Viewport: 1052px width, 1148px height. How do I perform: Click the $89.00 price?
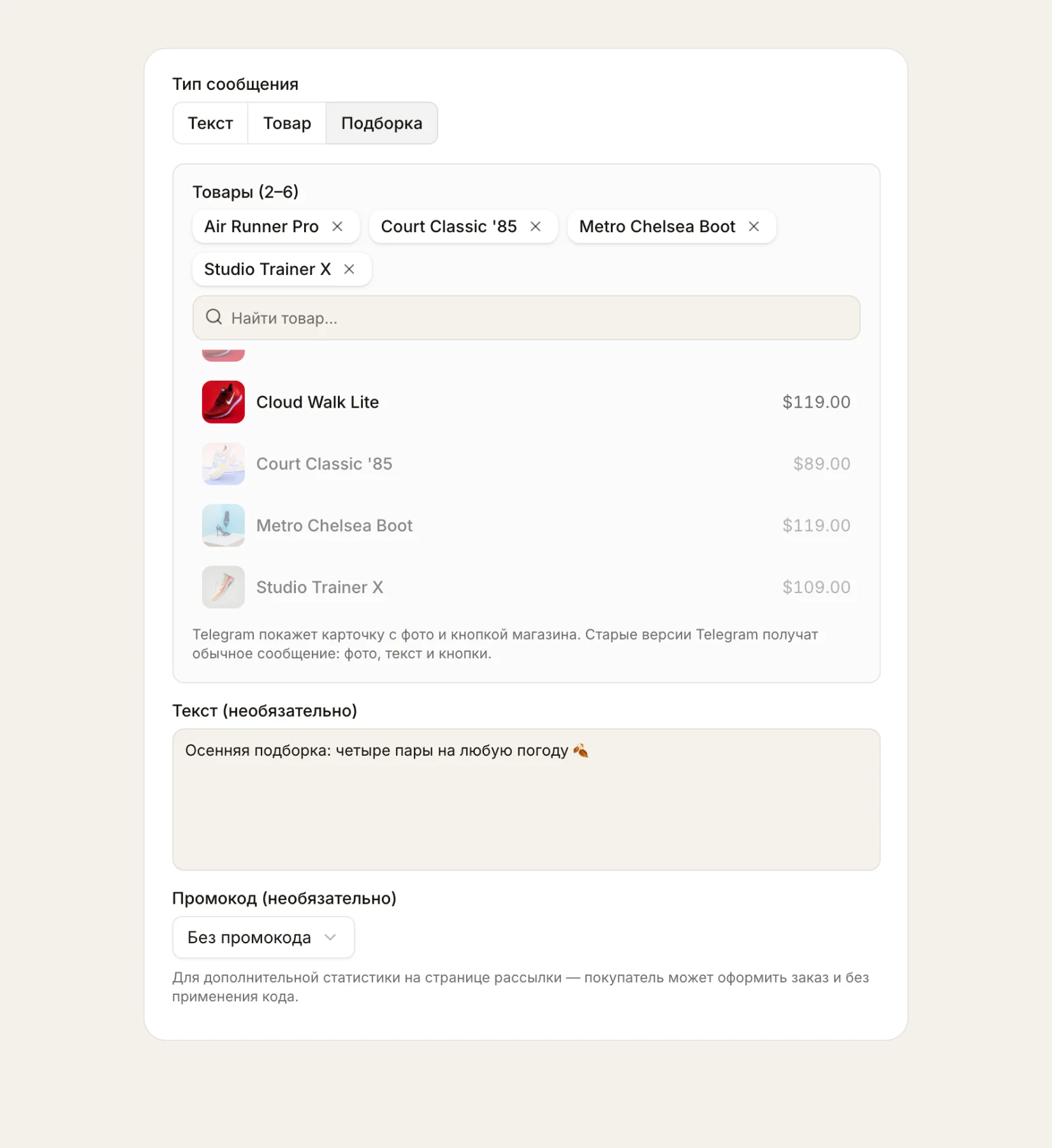[x=821, y=464]
